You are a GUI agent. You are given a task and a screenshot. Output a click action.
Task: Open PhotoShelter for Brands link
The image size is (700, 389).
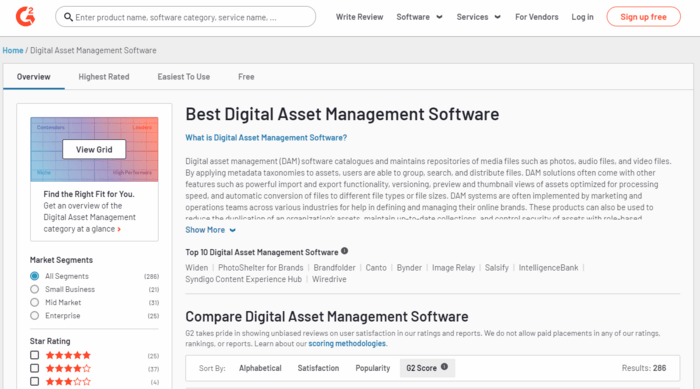pos(261,268)
